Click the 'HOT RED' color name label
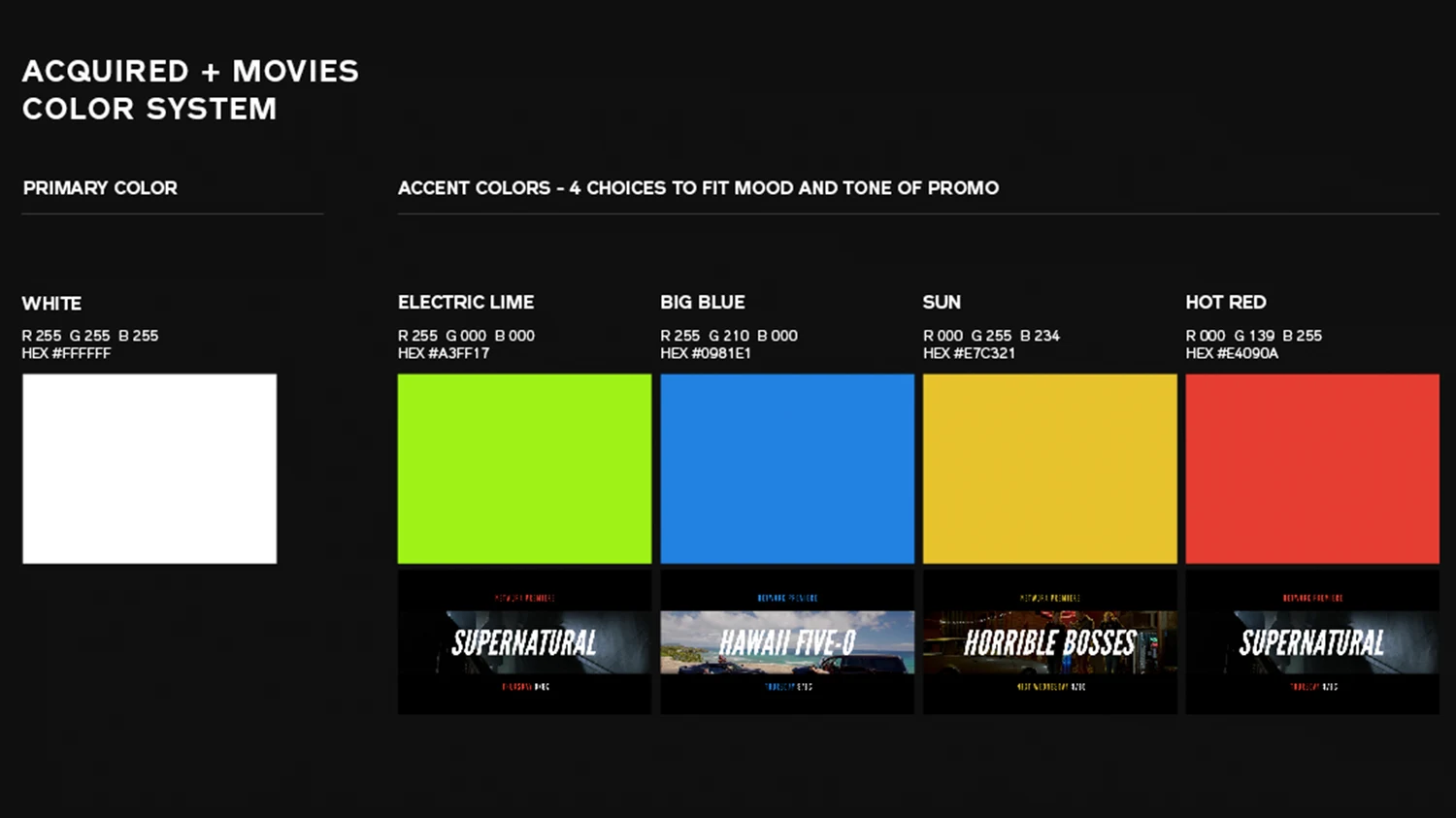The image size is (1456, 818). [x=1226, y=303]
